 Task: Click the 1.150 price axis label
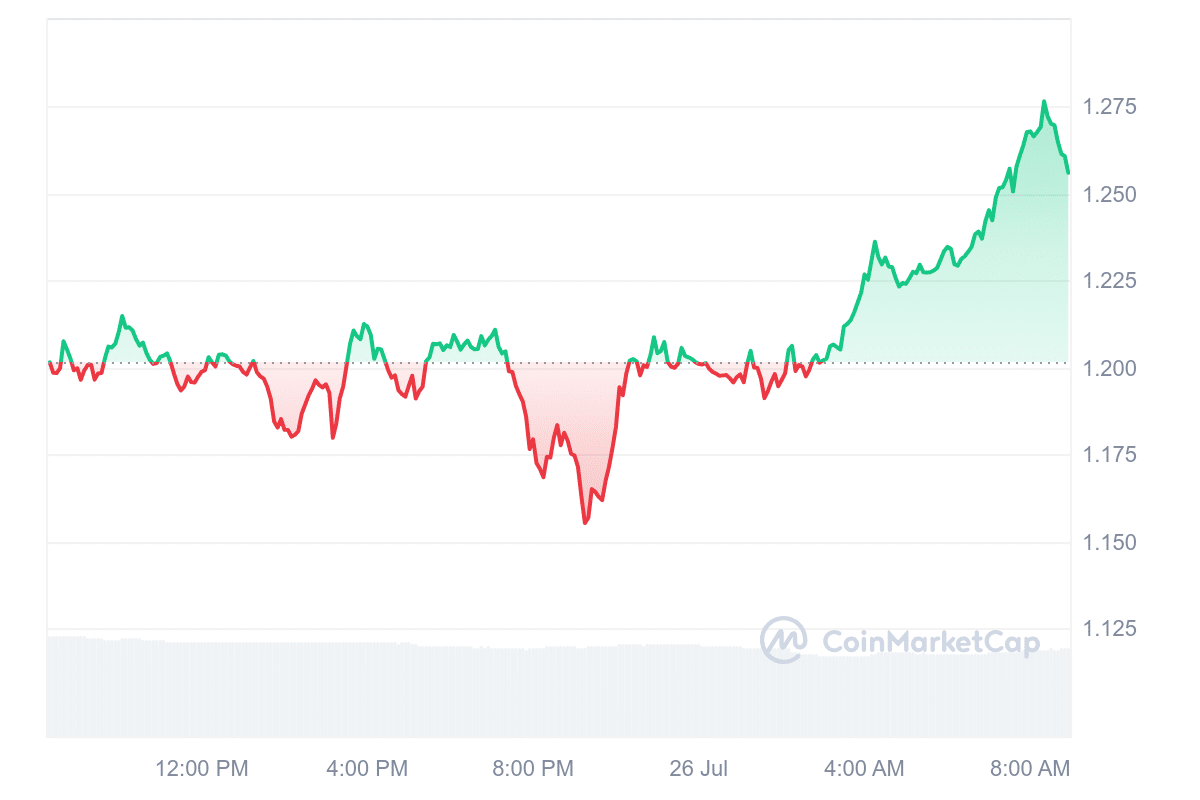[x=1109, y=542]
